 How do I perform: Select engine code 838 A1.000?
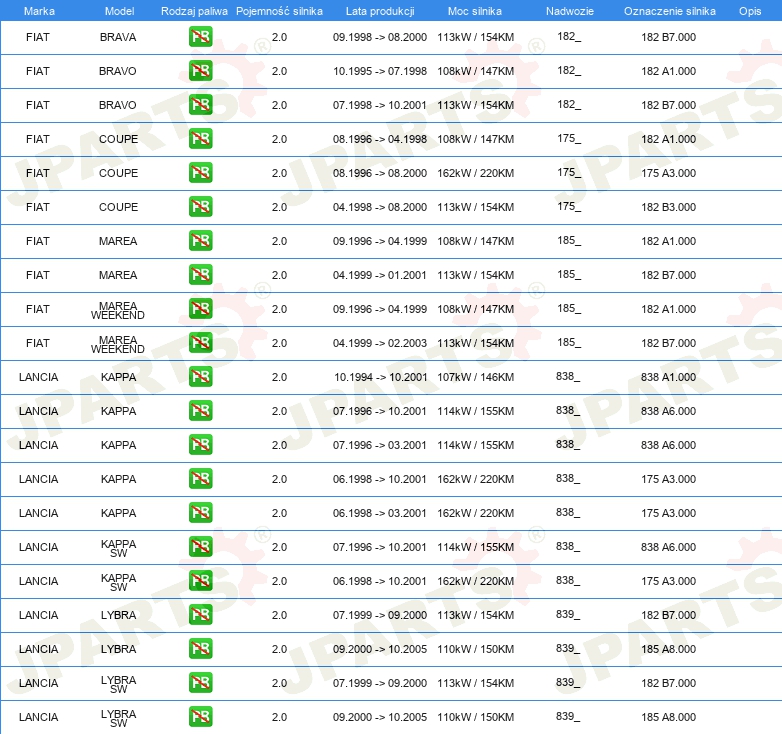pyautogui.click(x=668, y=376)
